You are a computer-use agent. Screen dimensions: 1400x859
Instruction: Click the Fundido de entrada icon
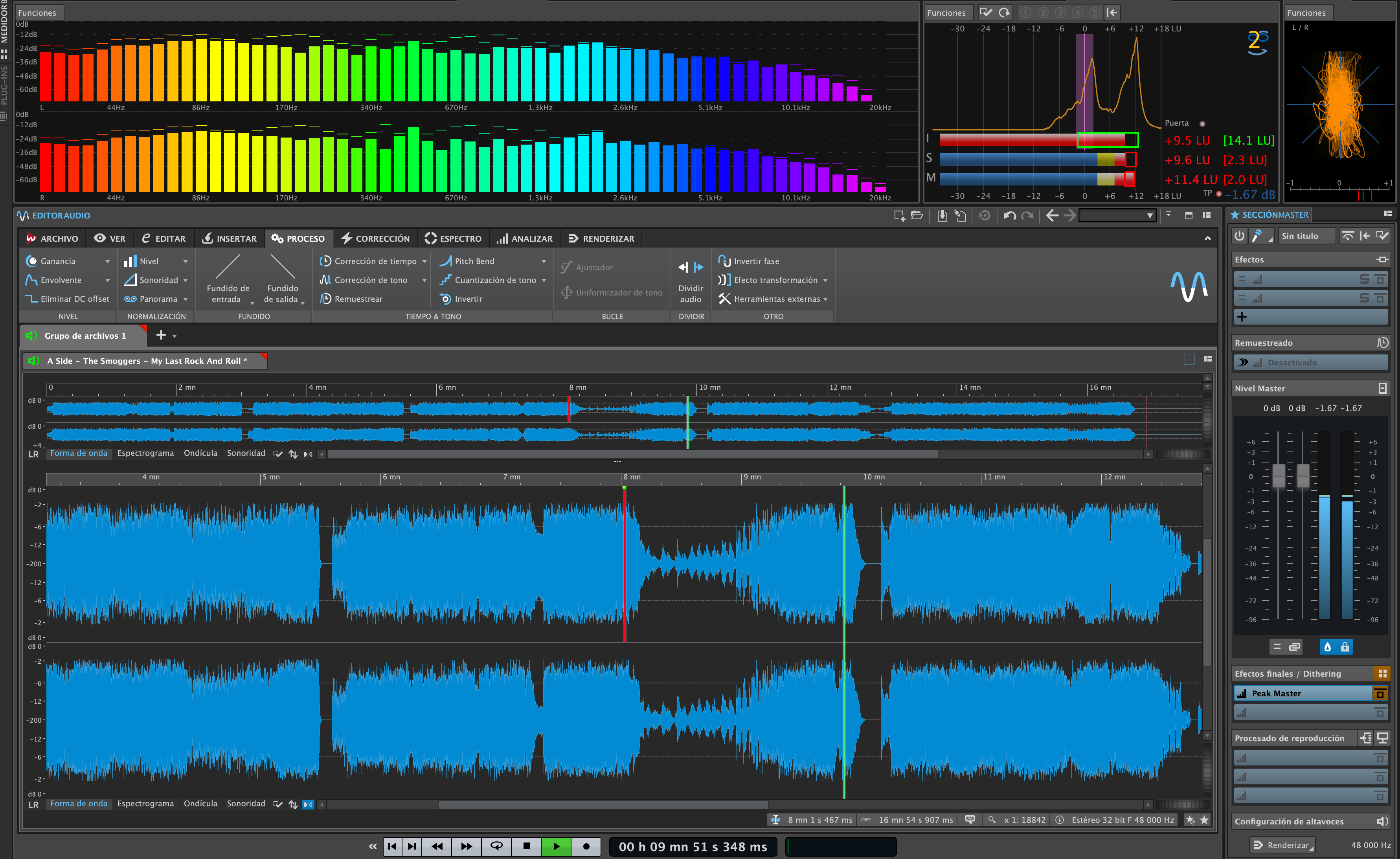228,266
